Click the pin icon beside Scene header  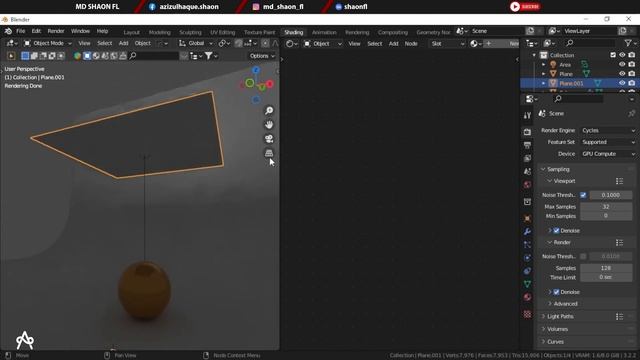point(631,113)
